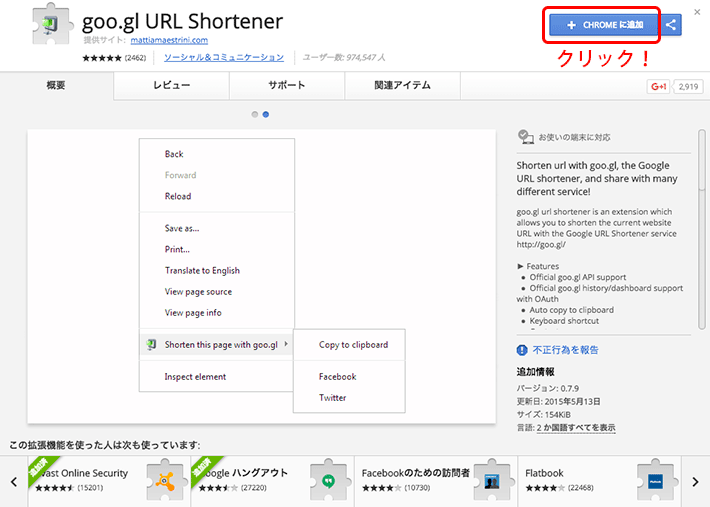Select the first screenshot carousel dot
Viewport: 710px width, 507px height.
click(x=255, y=115)
